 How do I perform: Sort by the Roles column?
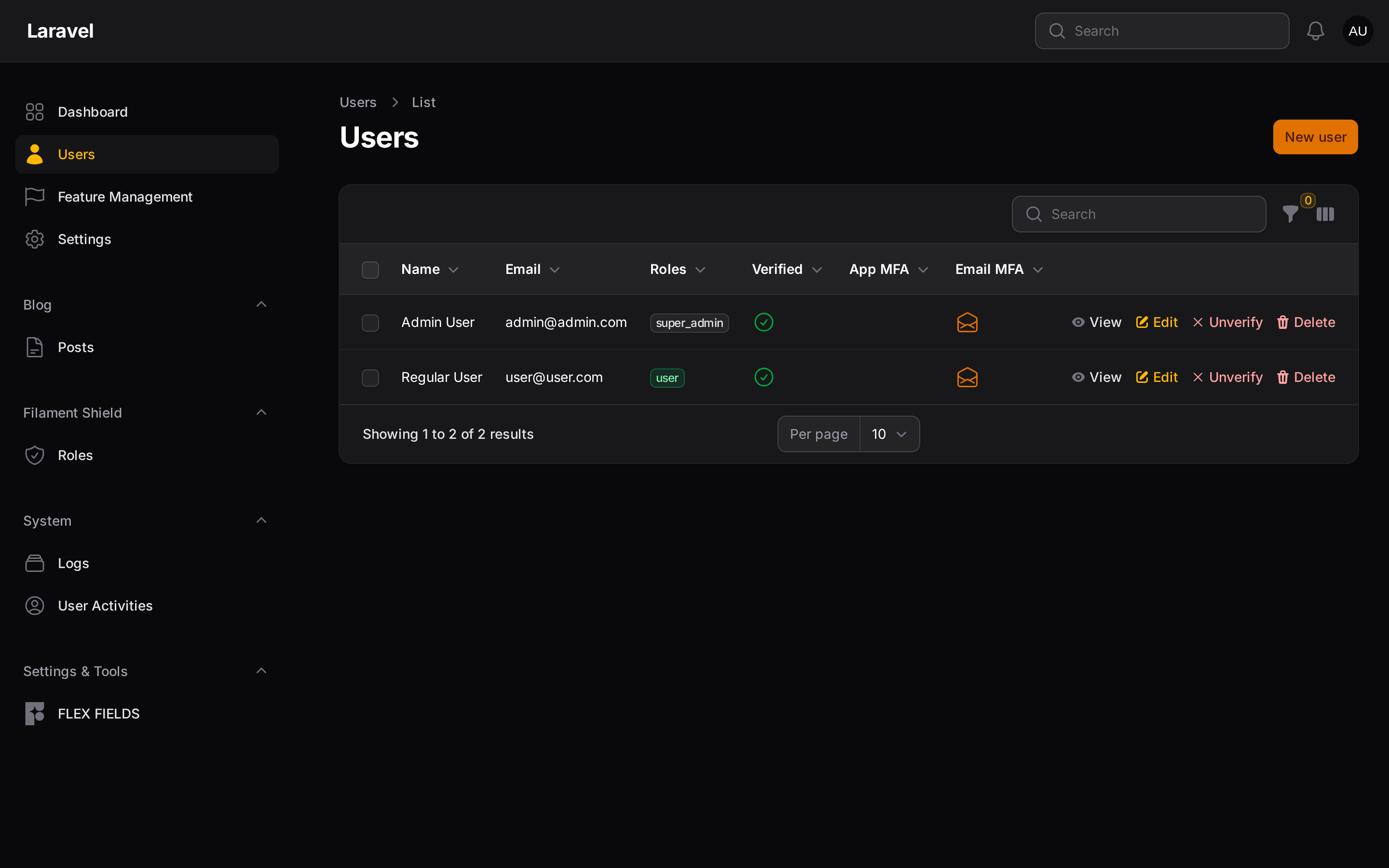[x=677, y=269]
